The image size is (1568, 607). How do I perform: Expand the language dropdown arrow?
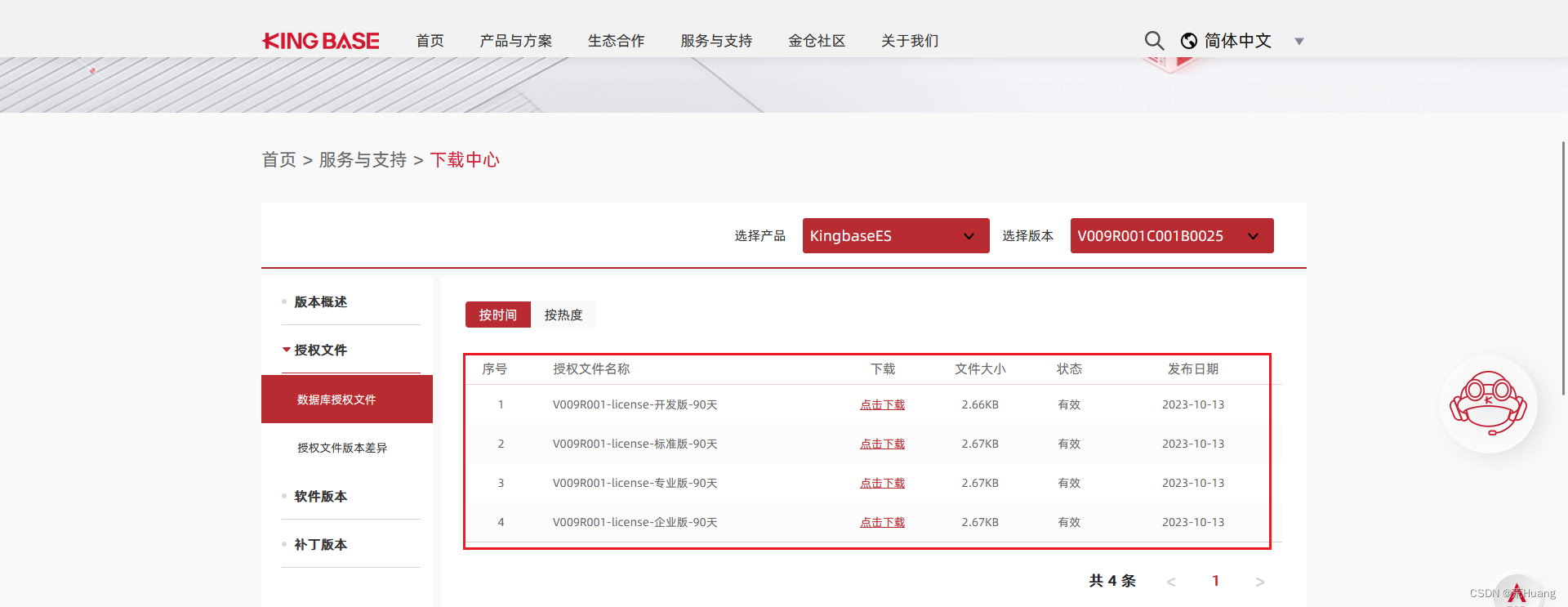[x=1299, y=42]
